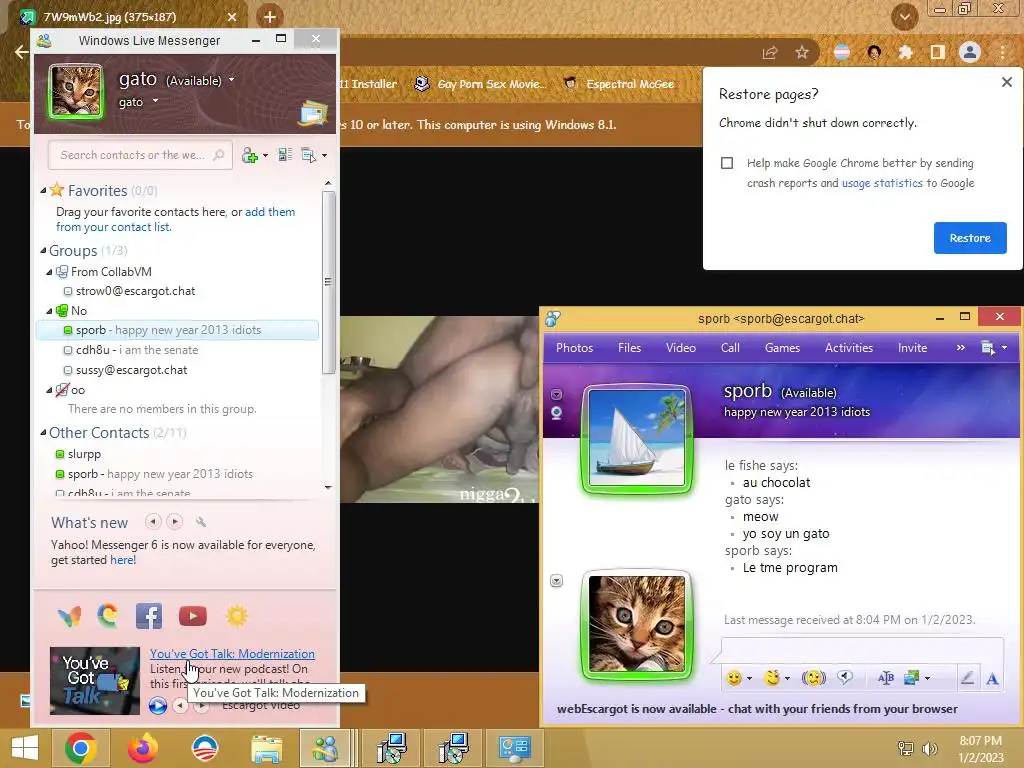Click the MSN butterfly icon
The image size is (1024, 768).
tap(69, 616)
